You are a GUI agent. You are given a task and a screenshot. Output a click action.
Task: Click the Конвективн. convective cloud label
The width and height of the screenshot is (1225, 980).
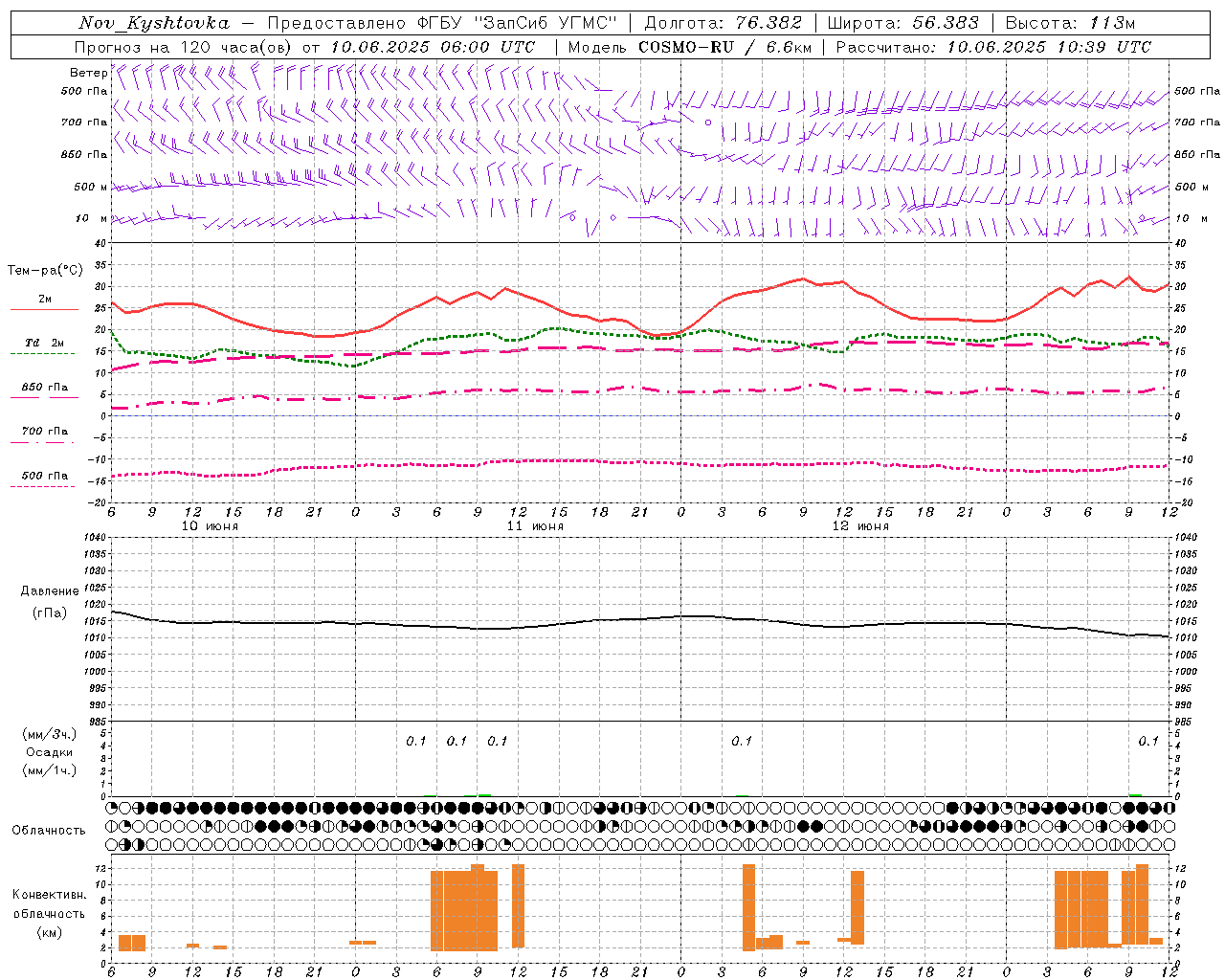tap(49, 895)
